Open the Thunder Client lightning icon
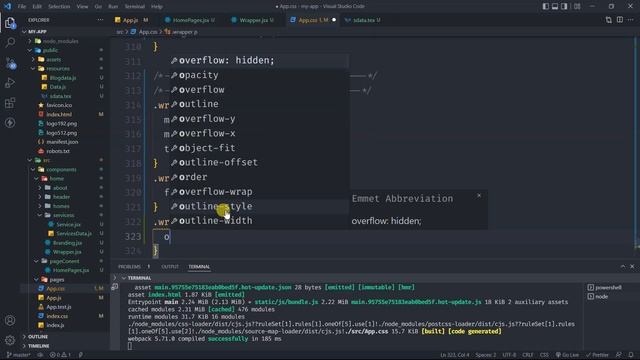640x360 pixels. tap(10, 122)
